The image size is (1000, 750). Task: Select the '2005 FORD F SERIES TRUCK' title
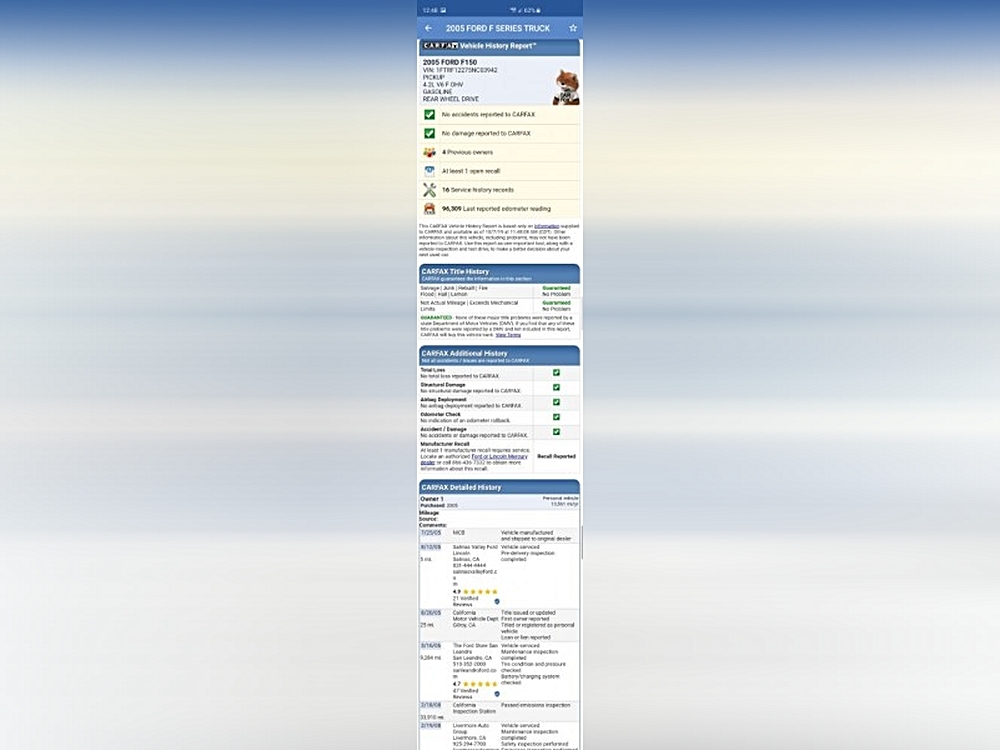pos(497,28)
